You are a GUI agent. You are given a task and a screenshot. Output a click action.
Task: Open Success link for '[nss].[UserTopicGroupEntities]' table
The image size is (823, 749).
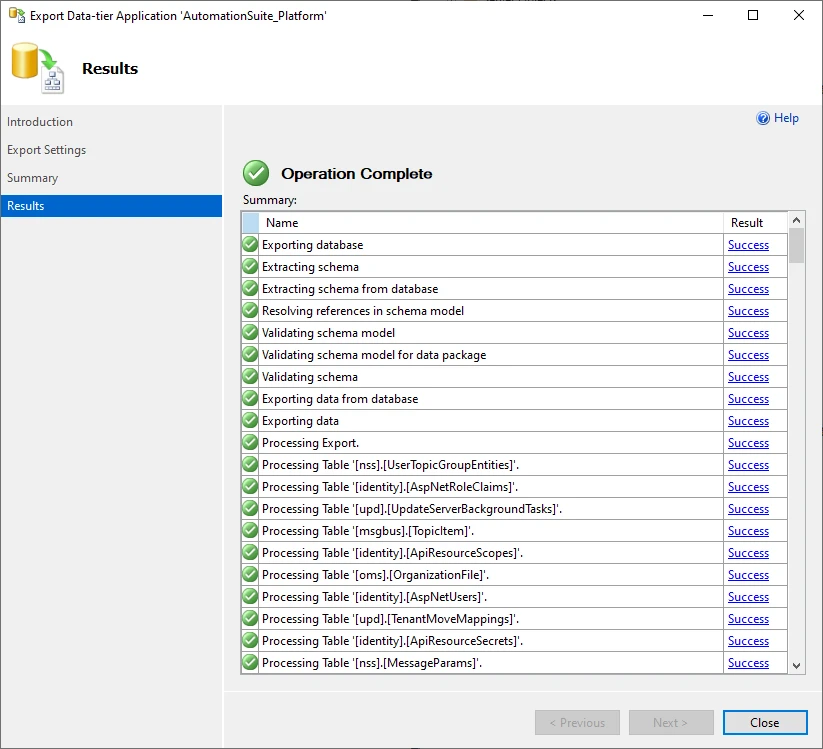748,465
